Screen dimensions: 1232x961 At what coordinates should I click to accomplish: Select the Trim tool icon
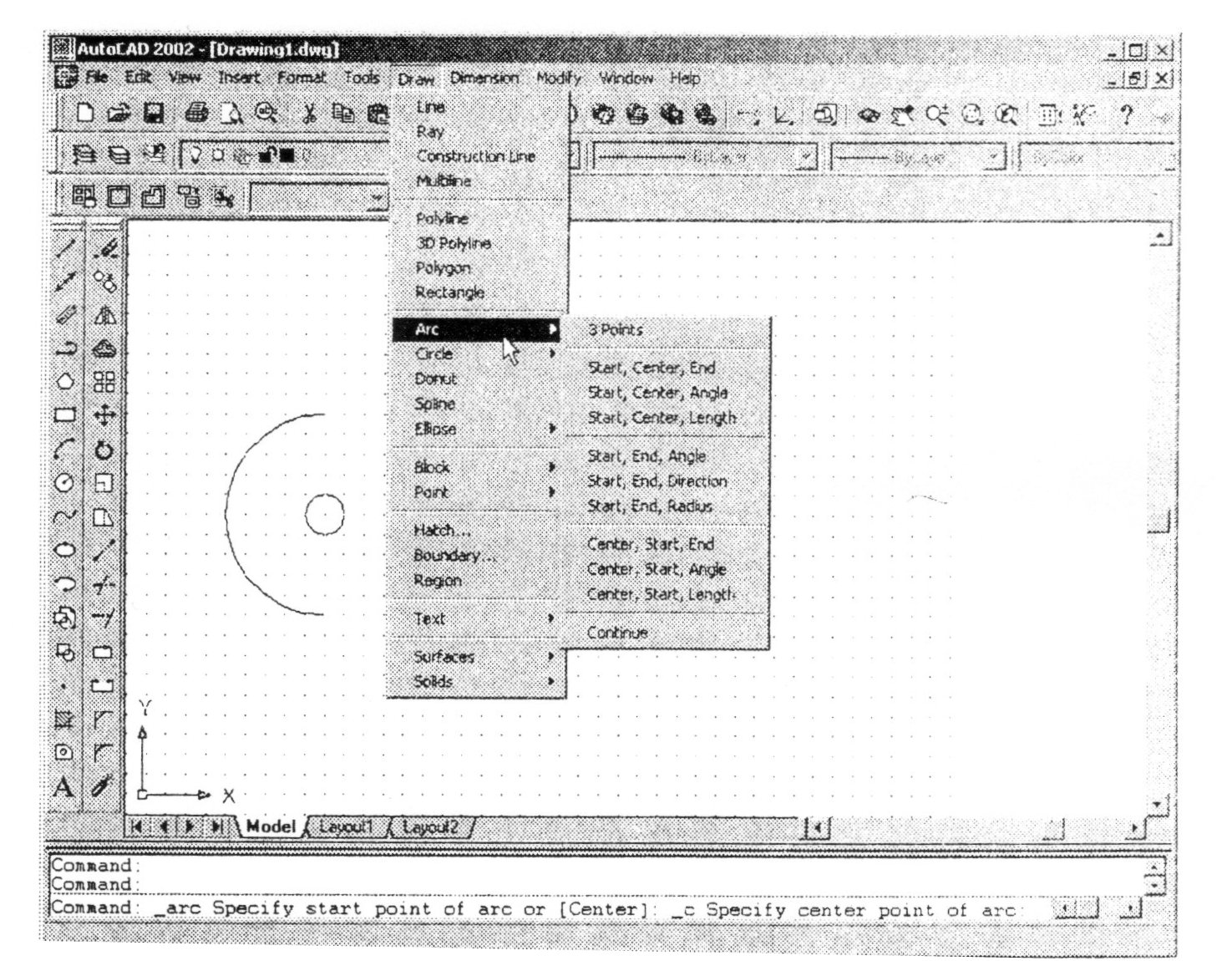(x=104, y=585)
